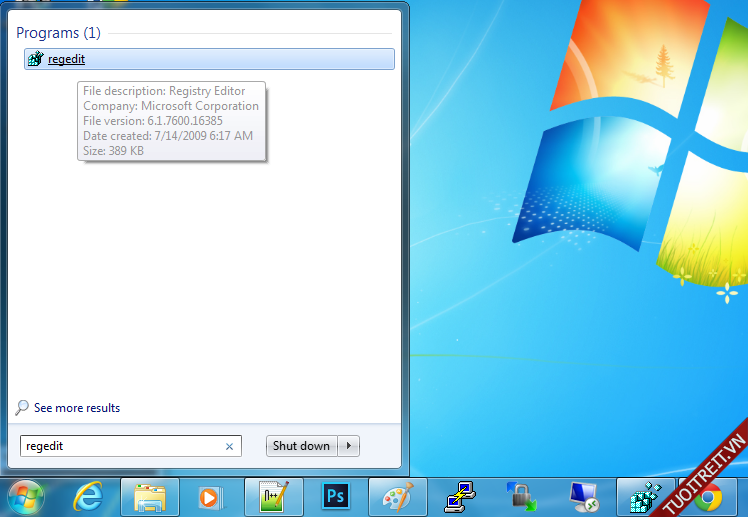The height and width of the screenshot is (517, 748).
Task: Open Paint palette icon in taskbar
Action: (x=397, y=496)
